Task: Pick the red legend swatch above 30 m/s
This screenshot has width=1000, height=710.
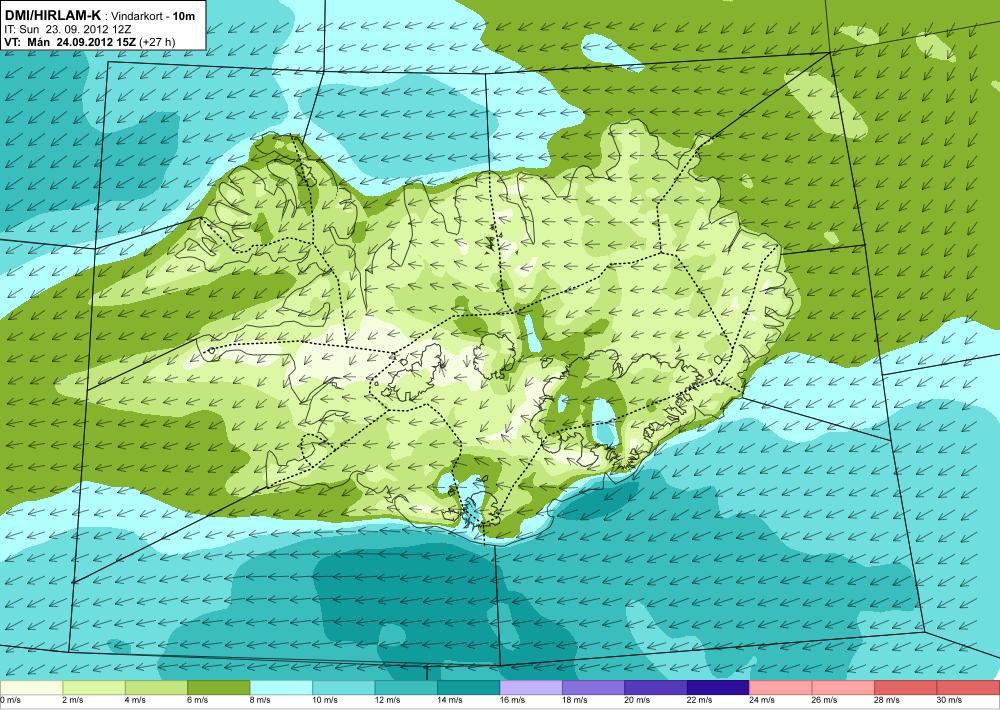Action: pos(969,688)
